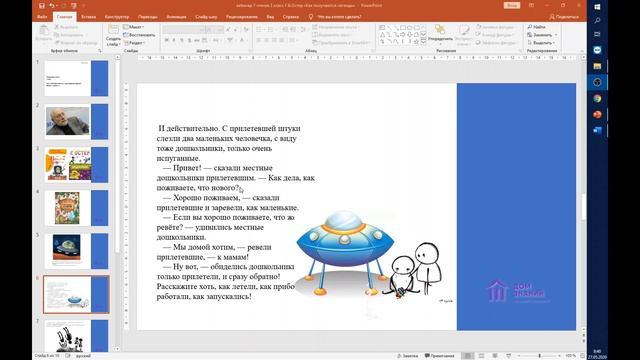Collapse the ribbon with the arrow
The image size is (640, 360).
(582, 51)
